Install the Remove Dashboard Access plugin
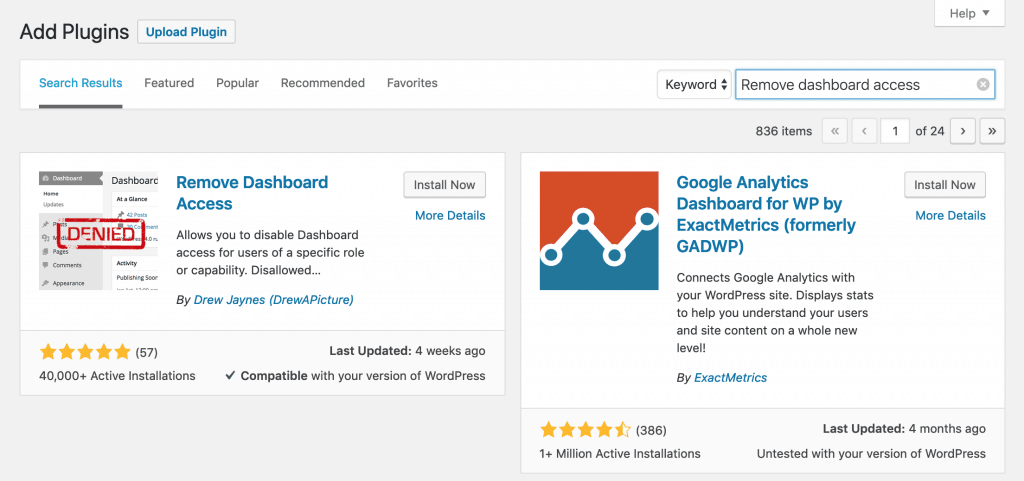The image size is (1024, 481). coord(445,185)
